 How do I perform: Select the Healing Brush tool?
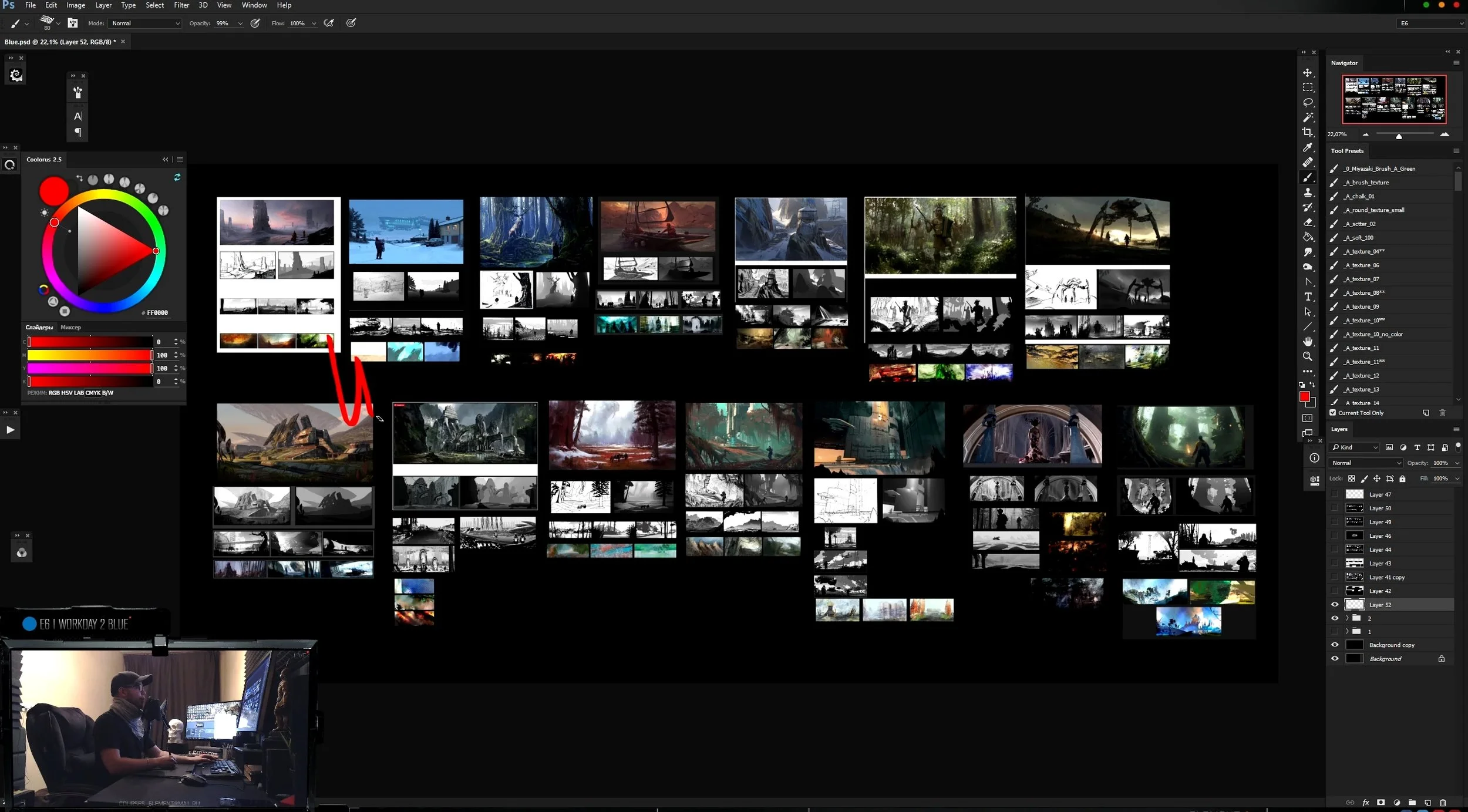click(x=1308, y=162)
